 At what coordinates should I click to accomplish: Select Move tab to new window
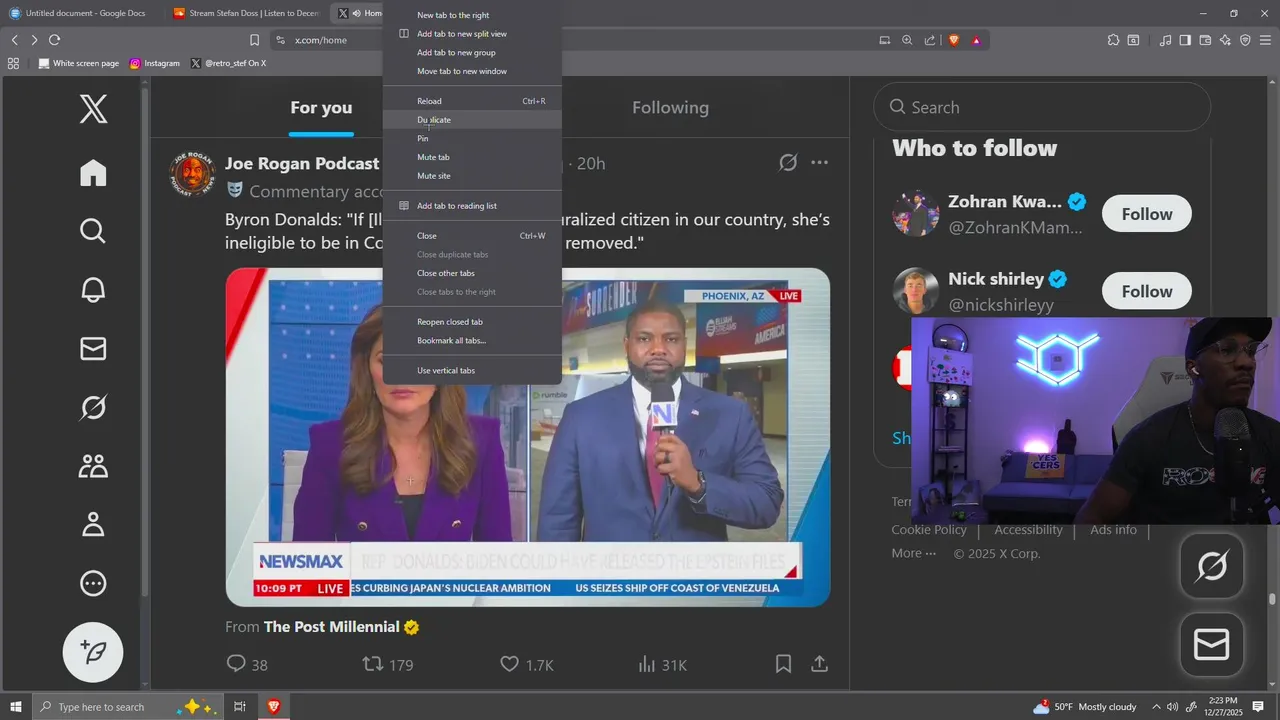tap(472, 71)
